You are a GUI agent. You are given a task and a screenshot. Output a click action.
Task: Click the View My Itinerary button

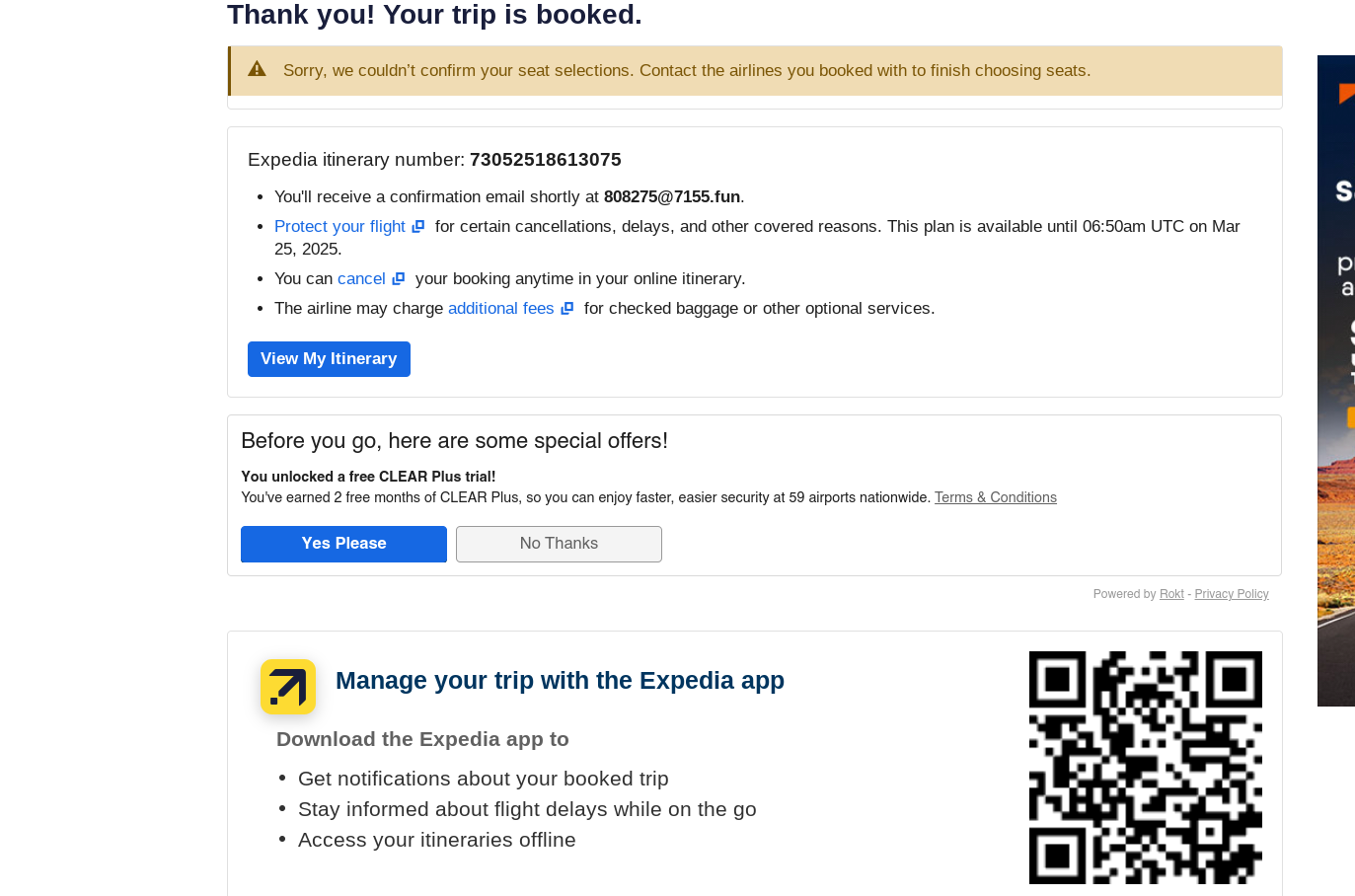tap(329, 359)
